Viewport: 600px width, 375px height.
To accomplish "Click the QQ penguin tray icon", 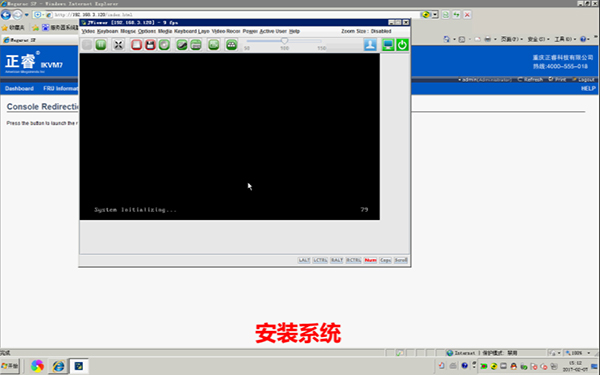I will click(514, 366).
